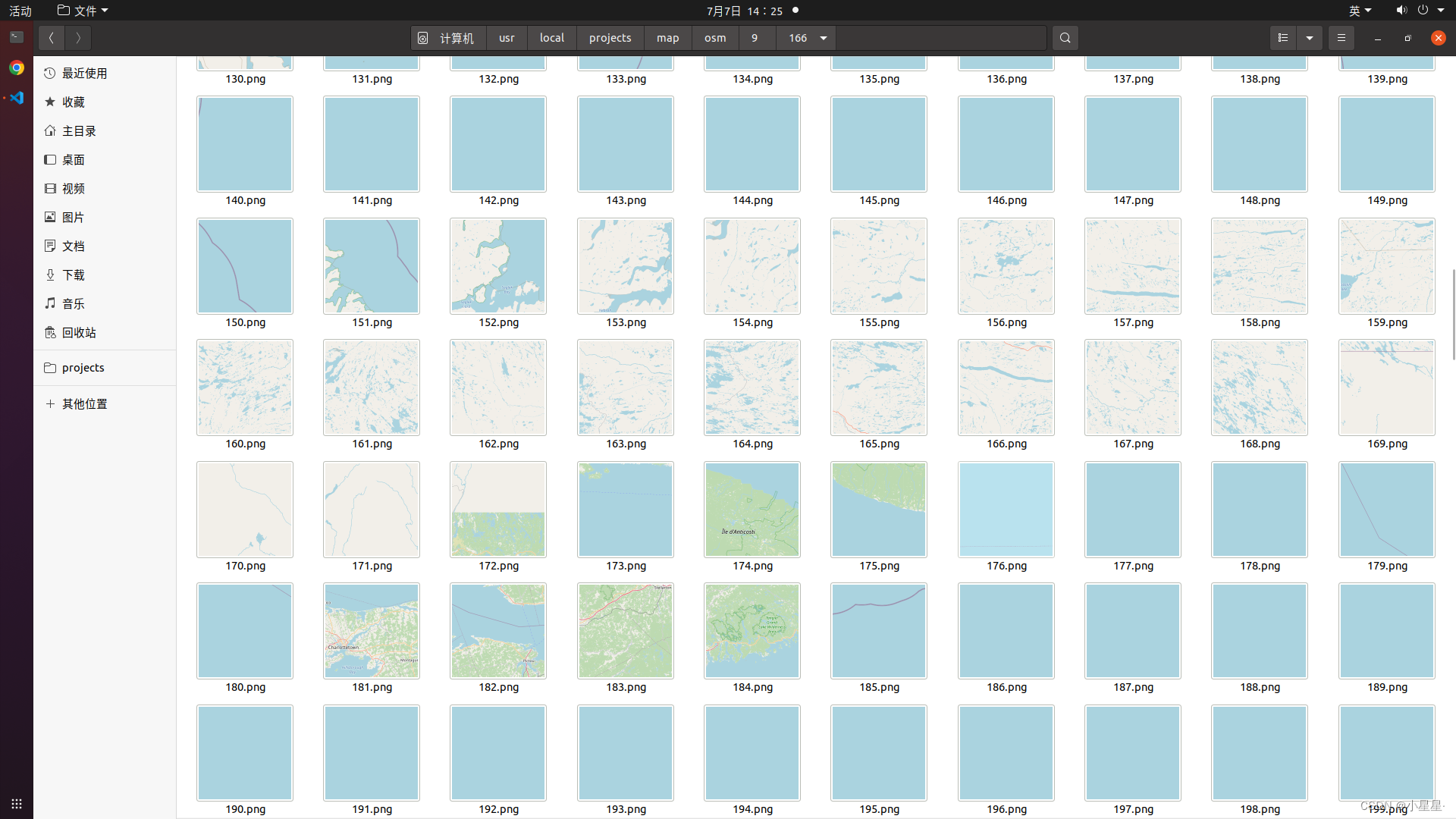Open the hamburger menu button
The image size is (1456, 819).
tap(1341, 38)
